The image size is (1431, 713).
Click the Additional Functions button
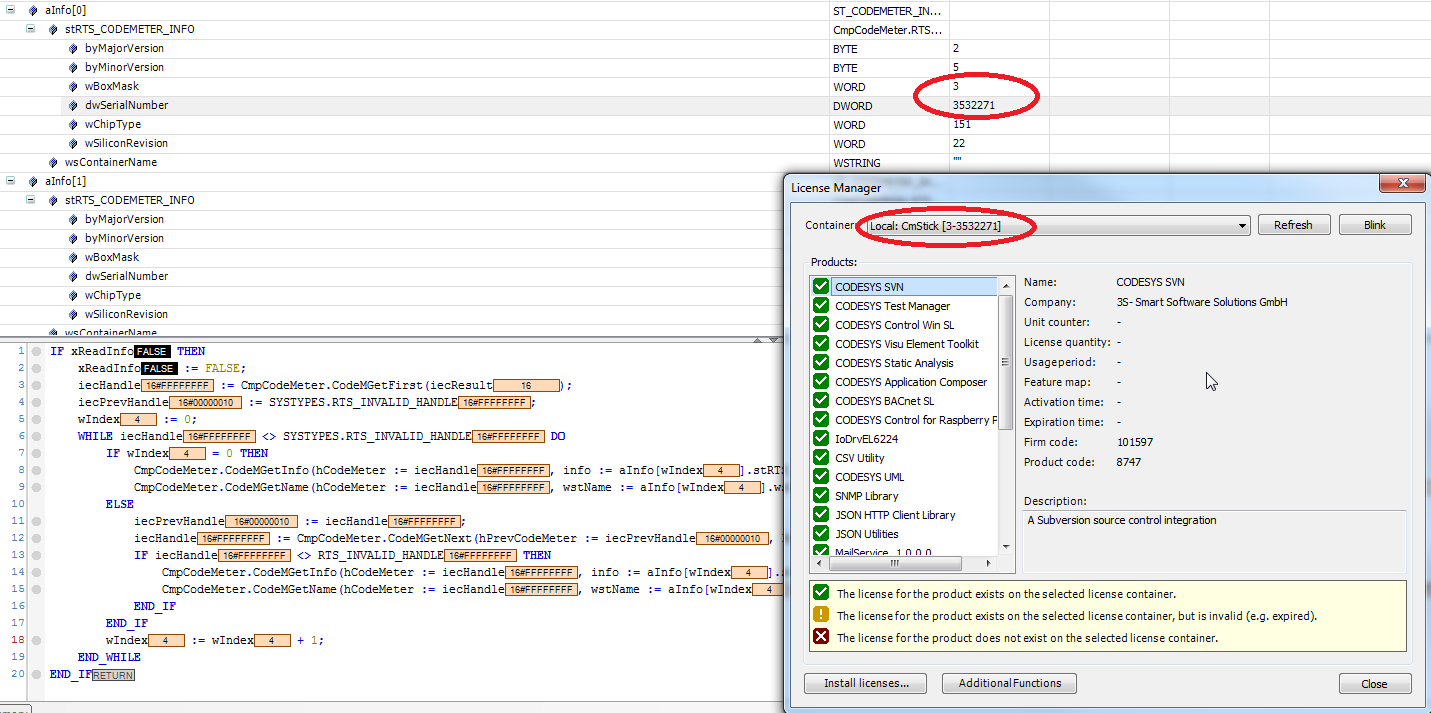click(1009, 684)
